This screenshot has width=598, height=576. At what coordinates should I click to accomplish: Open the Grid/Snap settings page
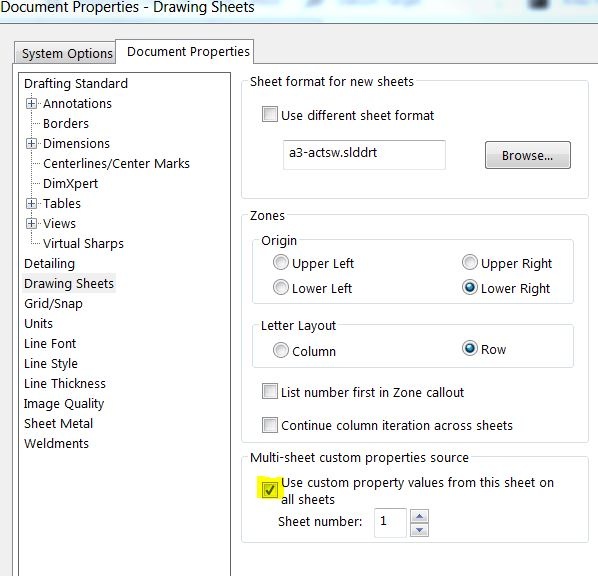(x=53, y=304)
